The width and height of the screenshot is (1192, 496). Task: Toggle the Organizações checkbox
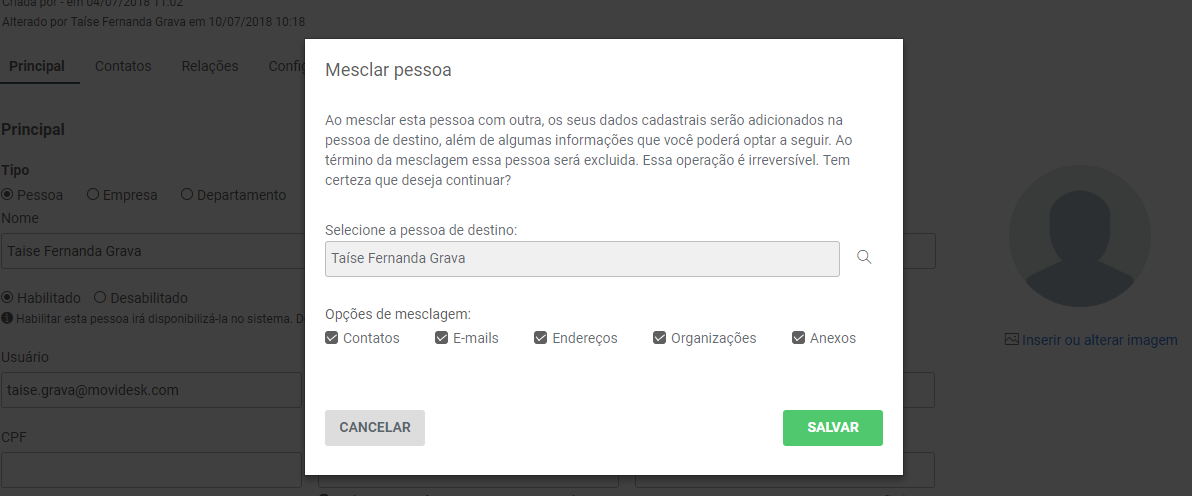click(660, 338)
